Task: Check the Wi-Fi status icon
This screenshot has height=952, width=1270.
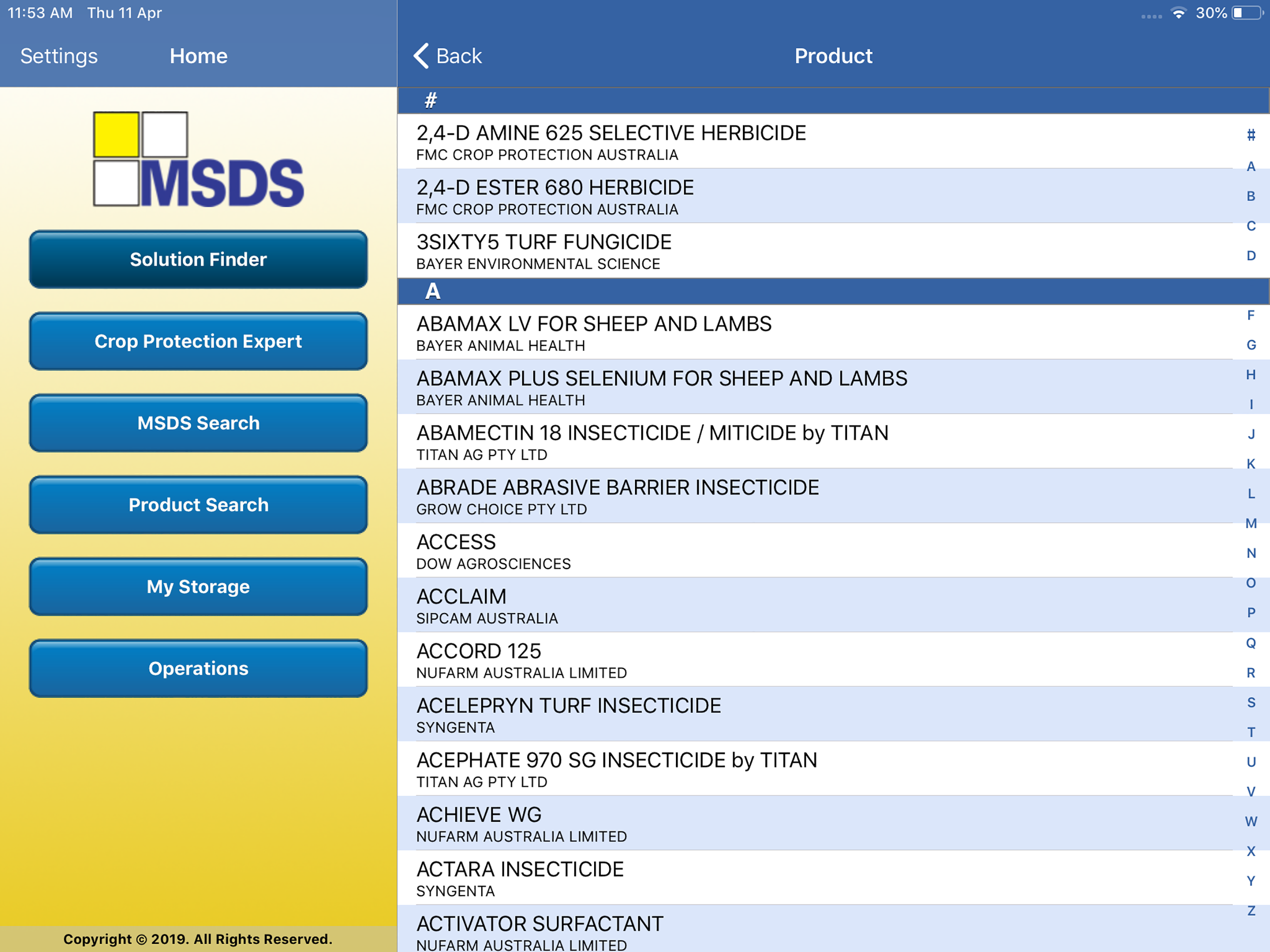Action: (1178, 13)
